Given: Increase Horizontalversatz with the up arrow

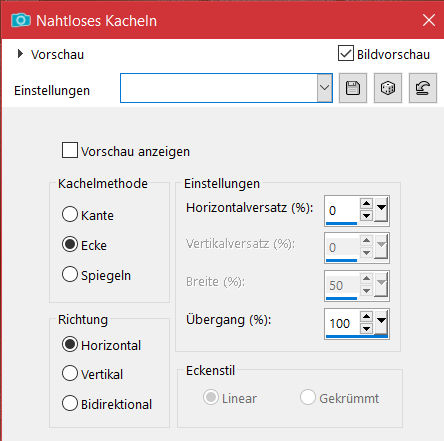Looking at the screenshot, I should pyautogui.click(x=366, y=204).
